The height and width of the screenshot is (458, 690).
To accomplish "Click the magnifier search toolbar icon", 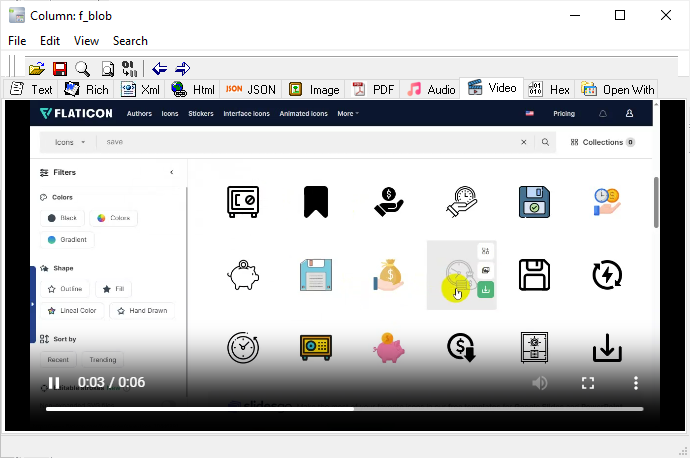I will pos(82,69).
